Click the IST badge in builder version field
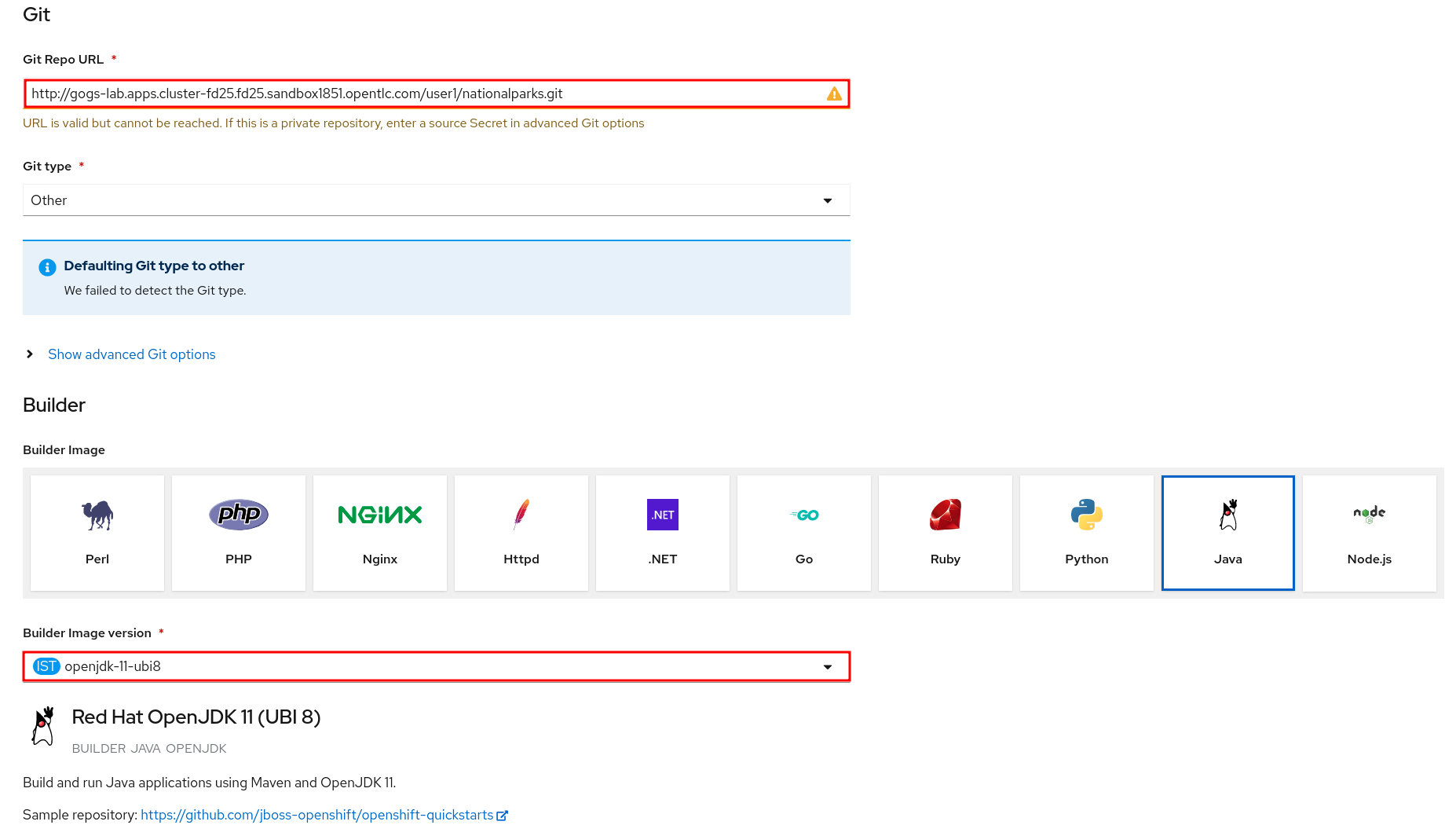The image size is (1456, 836). pos(46,666)
